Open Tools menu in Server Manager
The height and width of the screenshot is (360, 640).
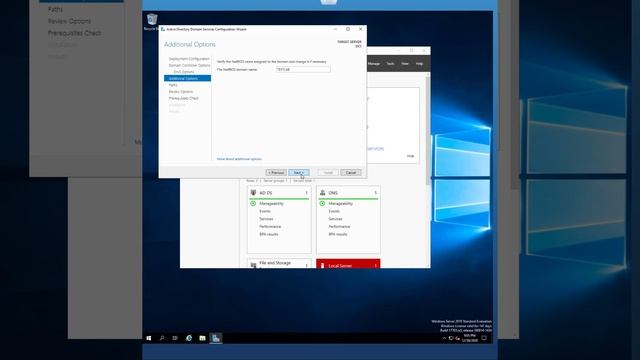pos(391,64)
